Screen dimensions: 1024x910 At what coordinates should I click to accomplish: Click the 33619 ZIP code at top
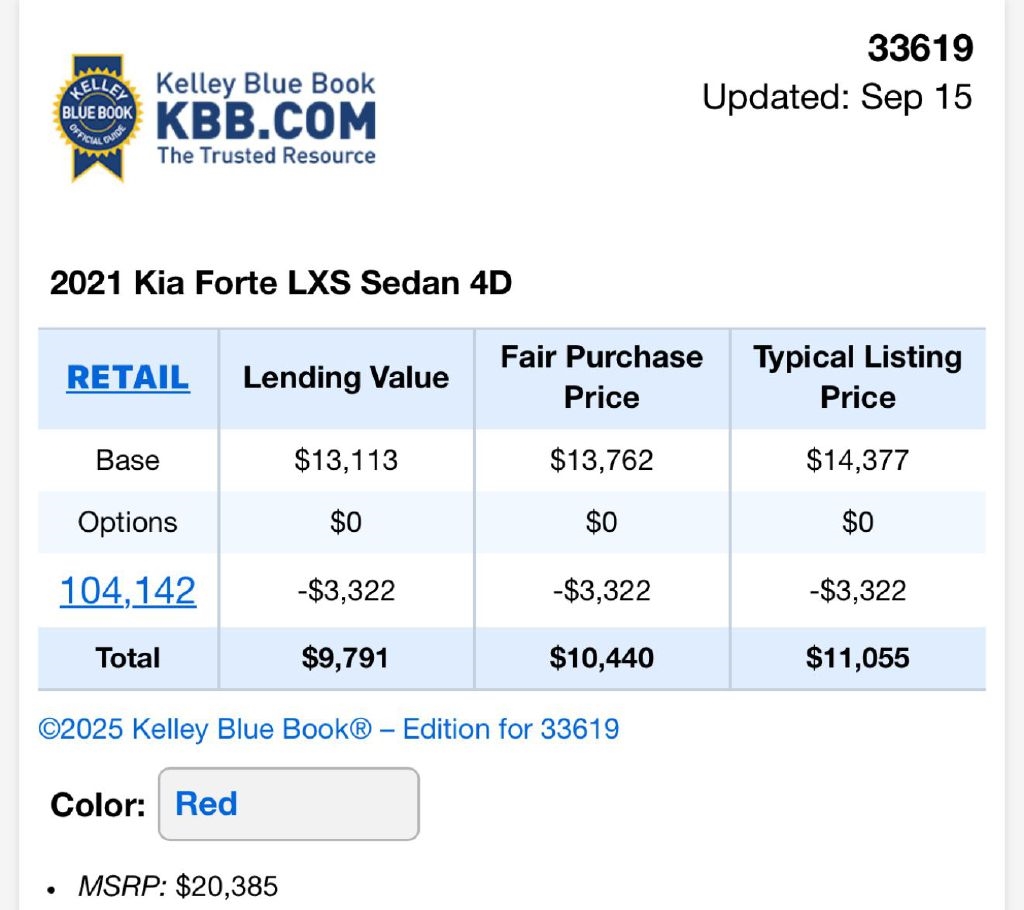coord(920,48)
